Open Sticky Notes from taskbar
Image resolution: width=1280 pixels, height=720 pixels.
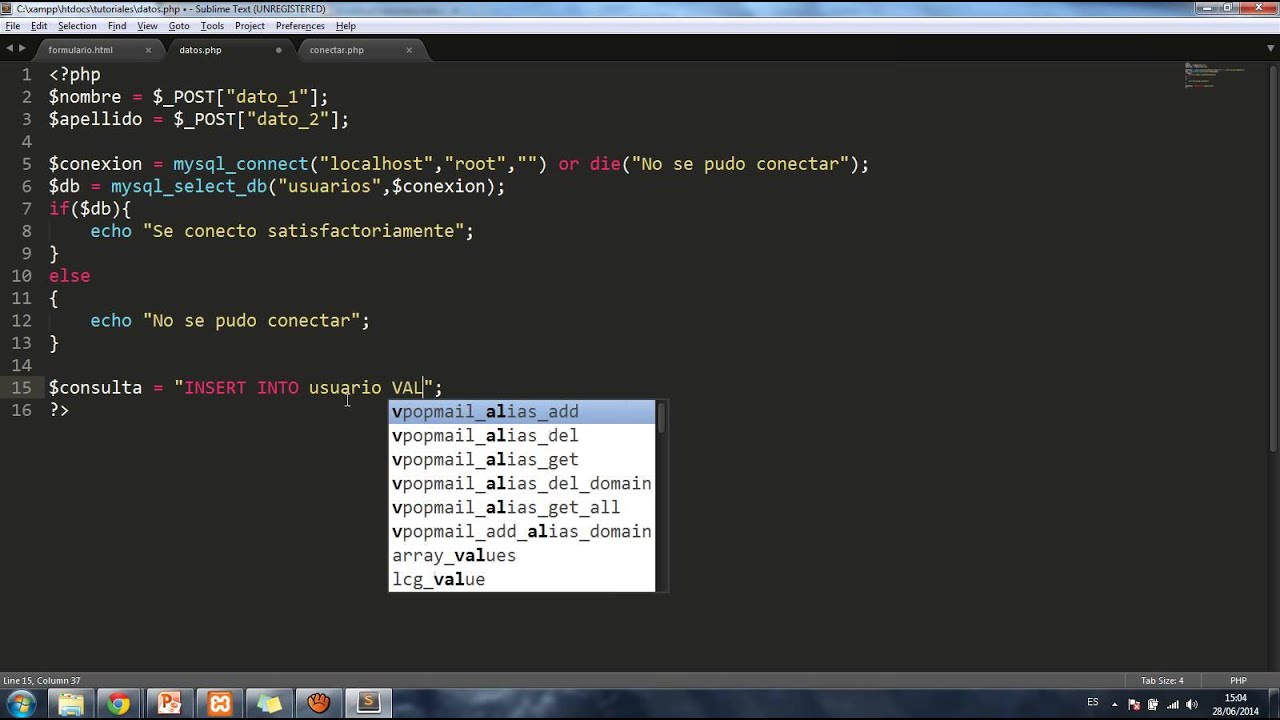coord(269,704)
